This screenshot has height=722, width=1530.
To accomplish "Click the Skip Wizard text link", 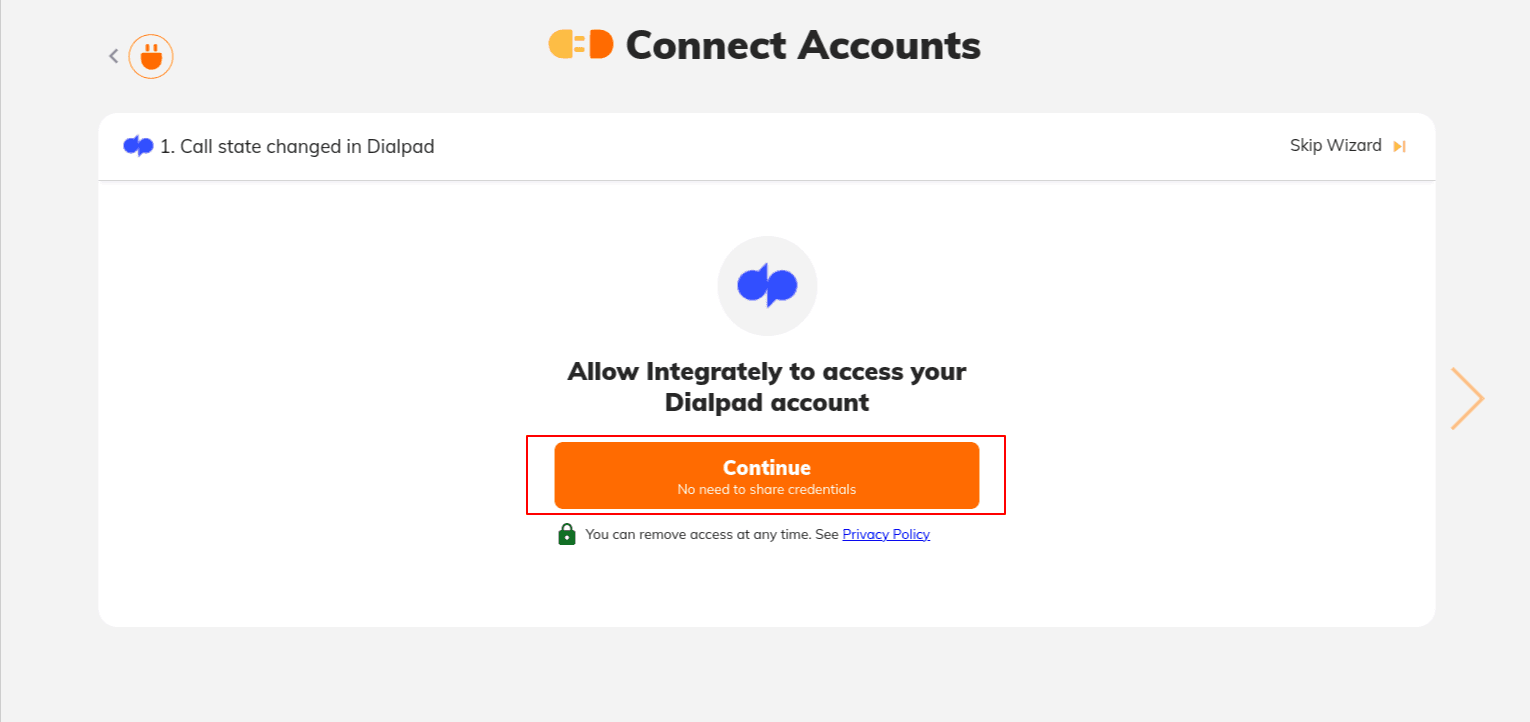I will tap(1335, 146).
